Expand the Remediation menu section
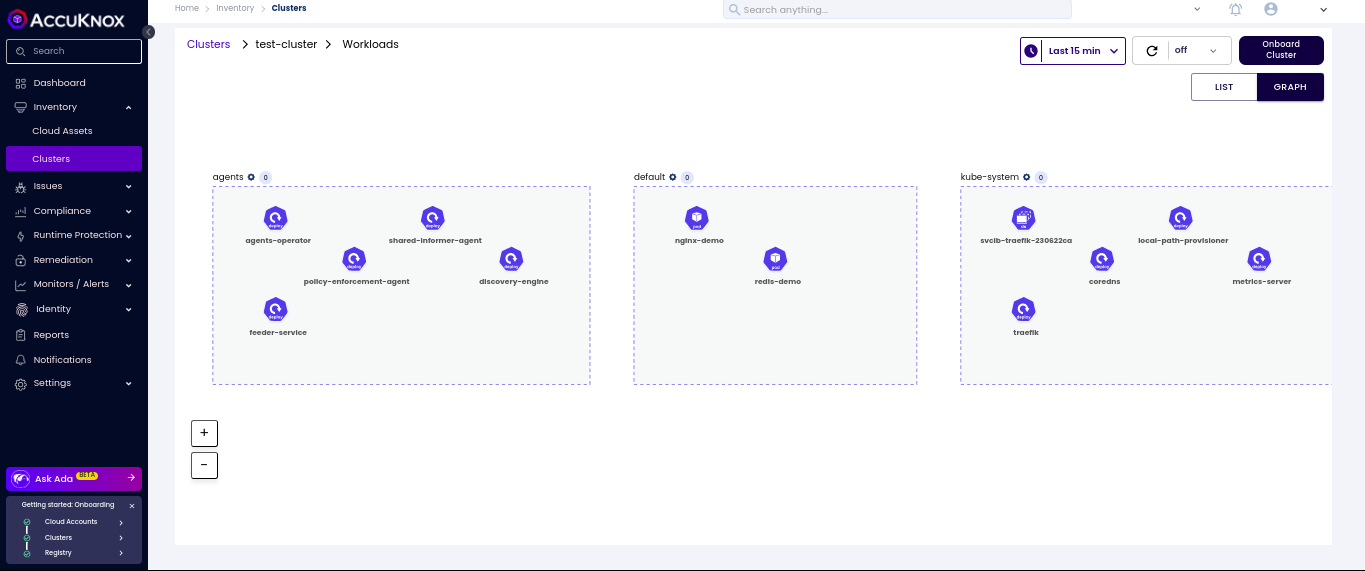 (x=128, y=260)
